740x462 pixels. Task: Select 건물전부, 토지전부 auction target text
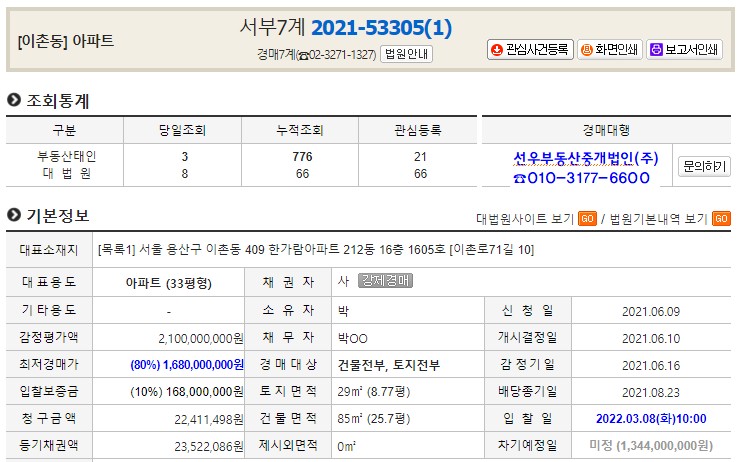tap(389, 365)
